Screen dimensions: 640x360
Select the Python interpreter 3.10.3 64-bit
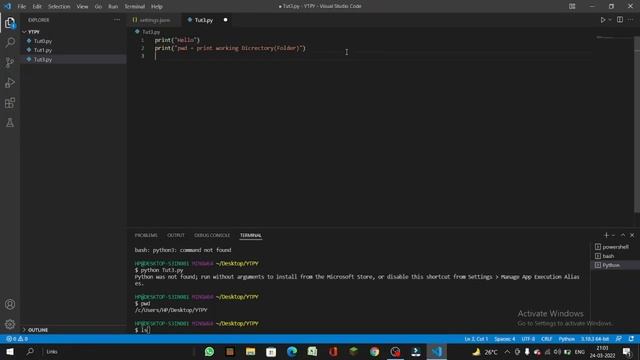click(595, 339)
